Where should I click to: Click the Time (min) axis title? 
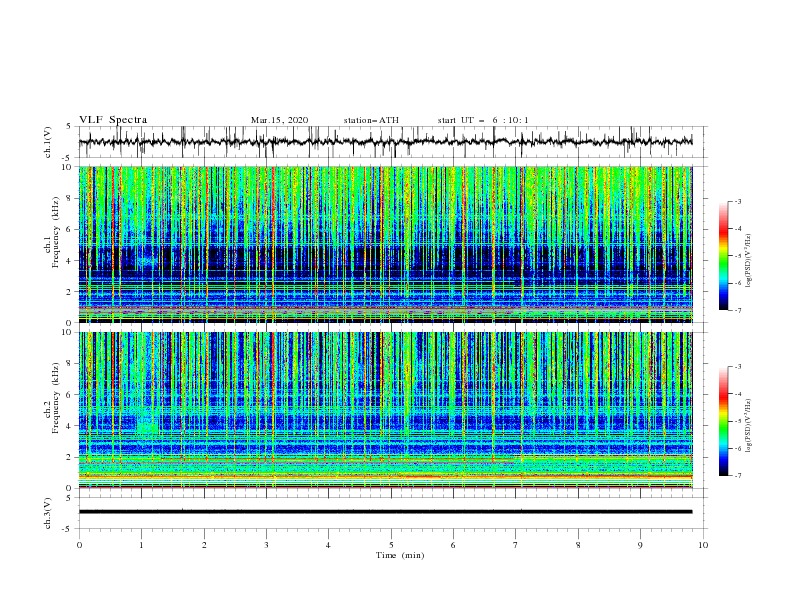[x=400, y=555]
